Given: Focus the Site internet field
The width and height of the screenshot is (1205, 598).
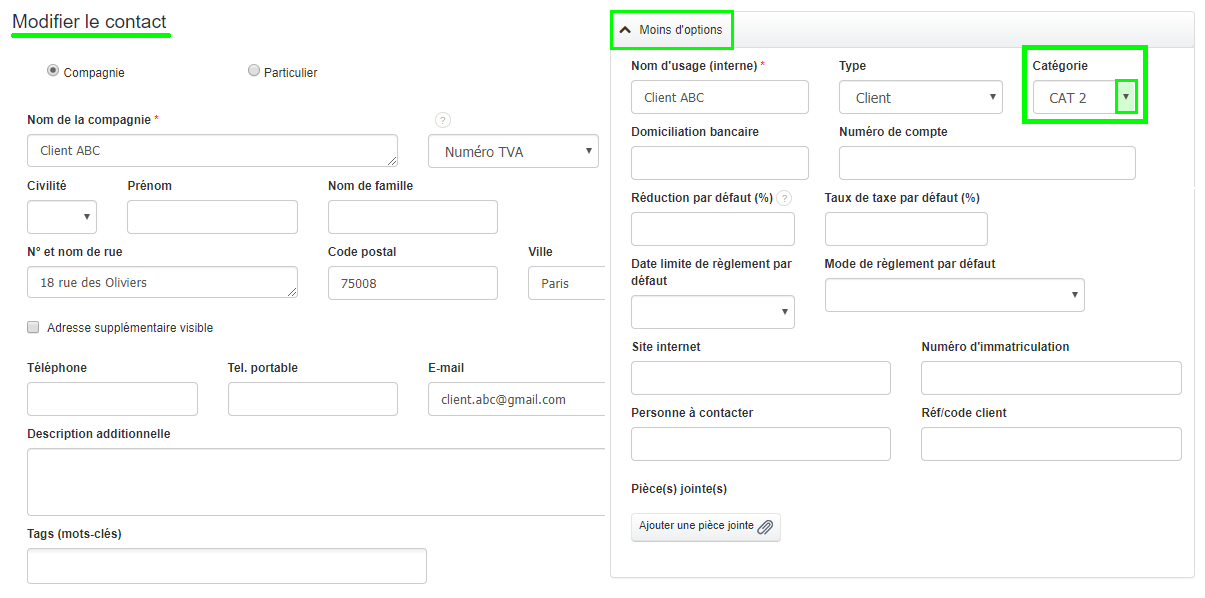Looking at the screenshot, I should [x=760, y=378].
